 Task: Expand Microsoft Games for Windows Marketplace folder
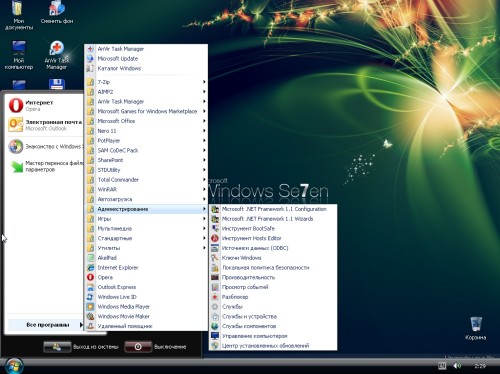coord(146,111)
